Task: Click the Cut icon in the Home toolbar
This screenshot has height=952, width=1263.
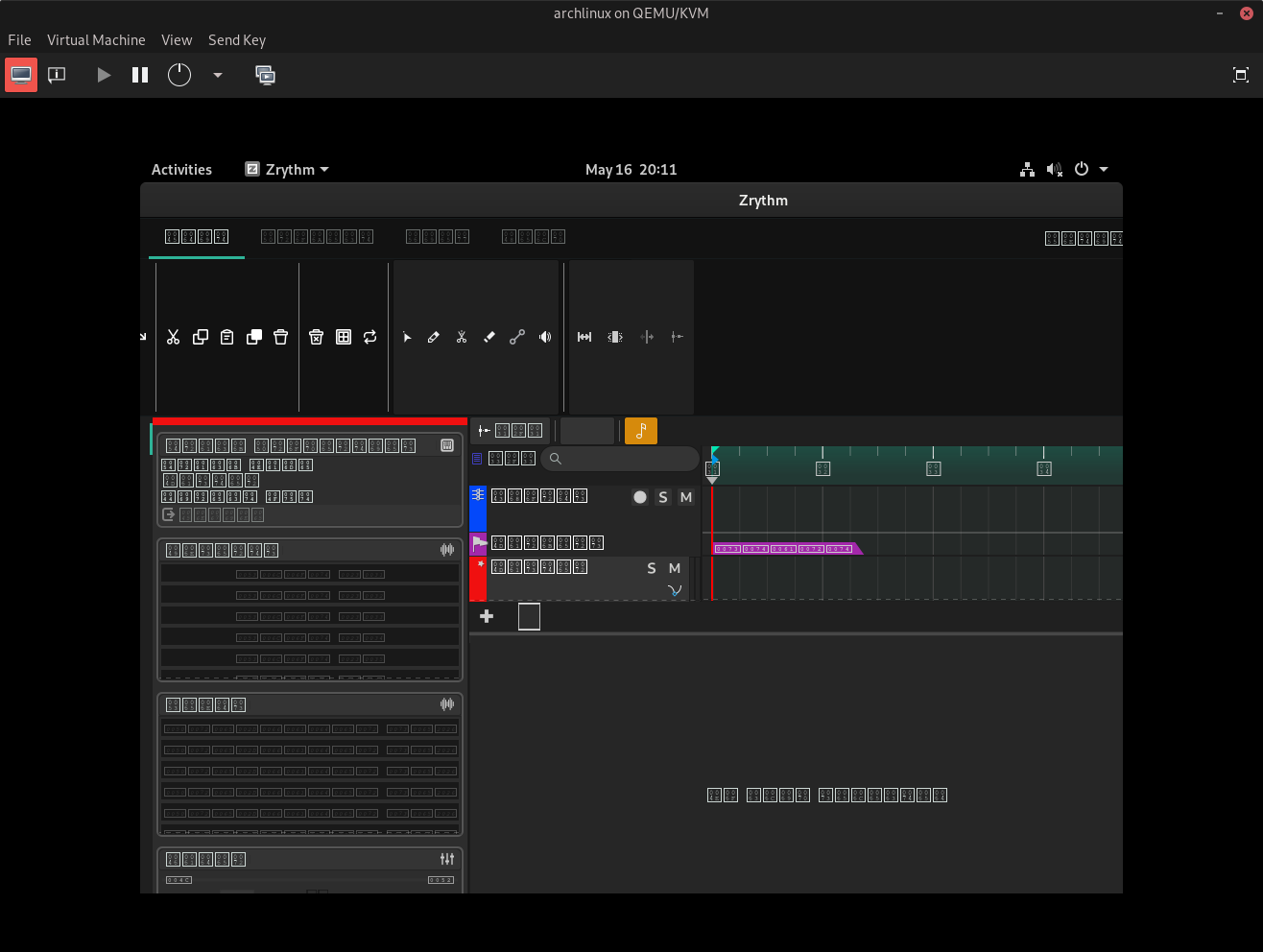Action: coord(173,337)
